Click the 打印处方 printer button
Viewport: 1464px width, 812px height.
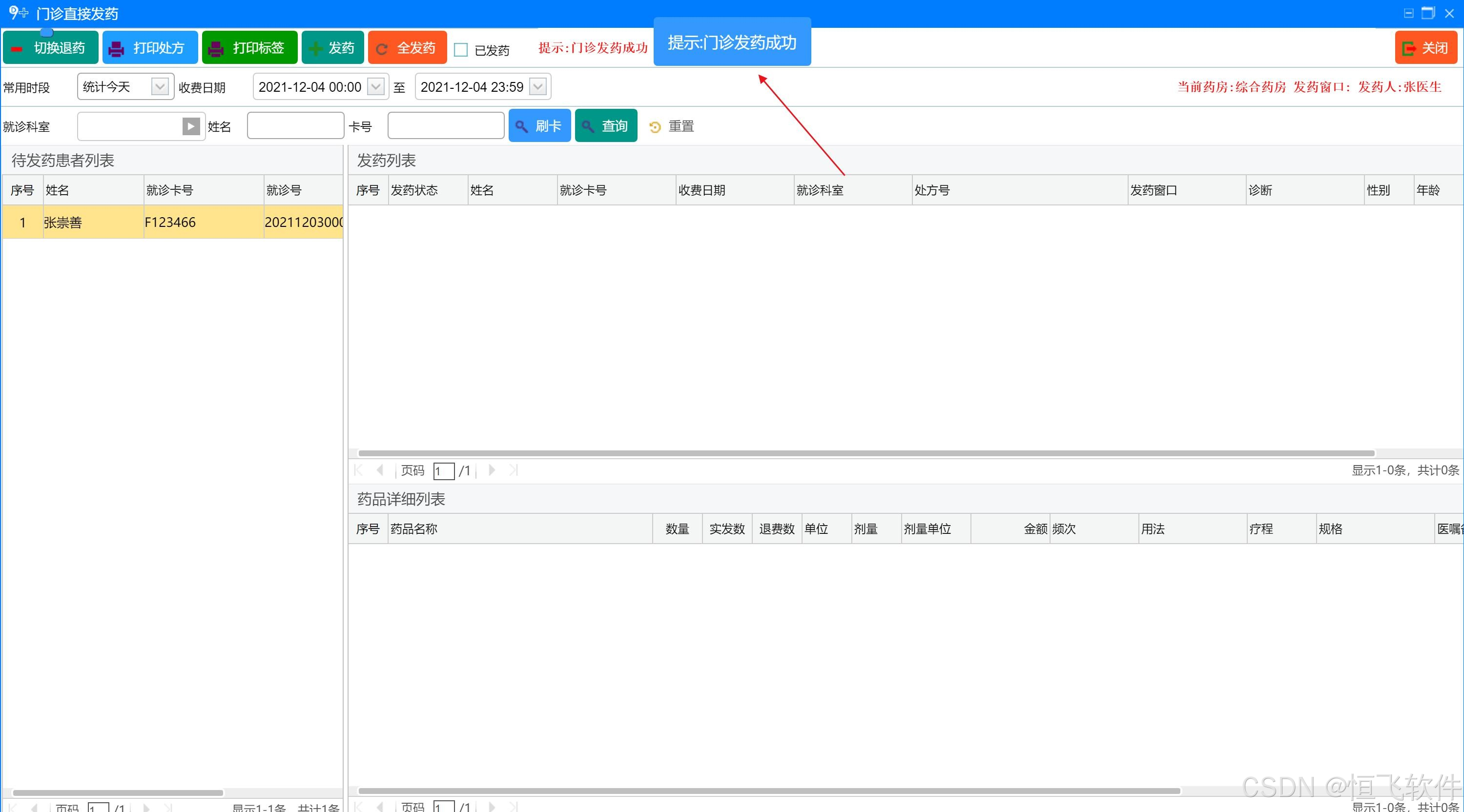[x=149, y=48]
